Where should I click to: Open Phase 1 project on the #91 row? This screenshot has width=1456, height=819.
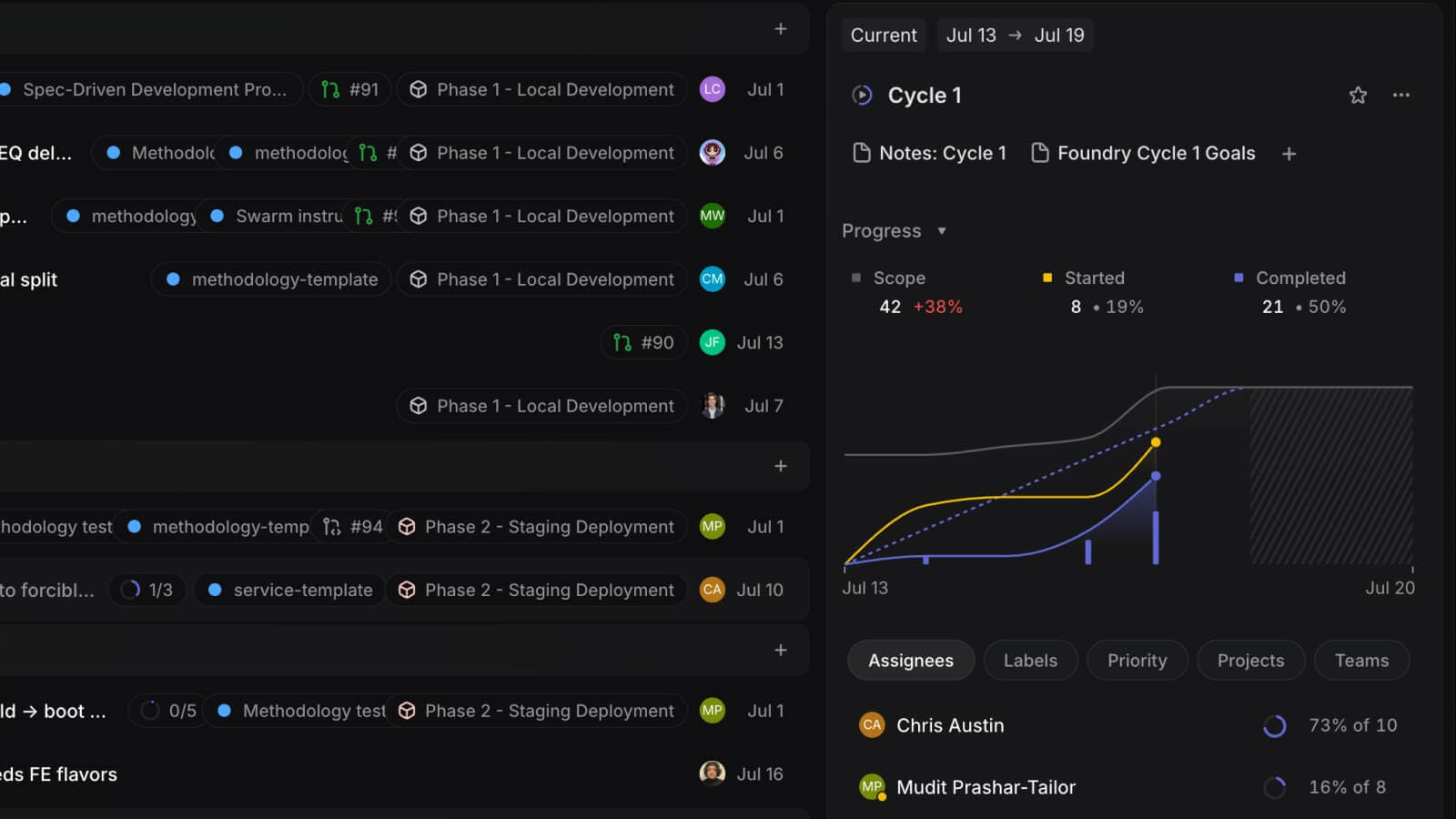tap(541, 89)
